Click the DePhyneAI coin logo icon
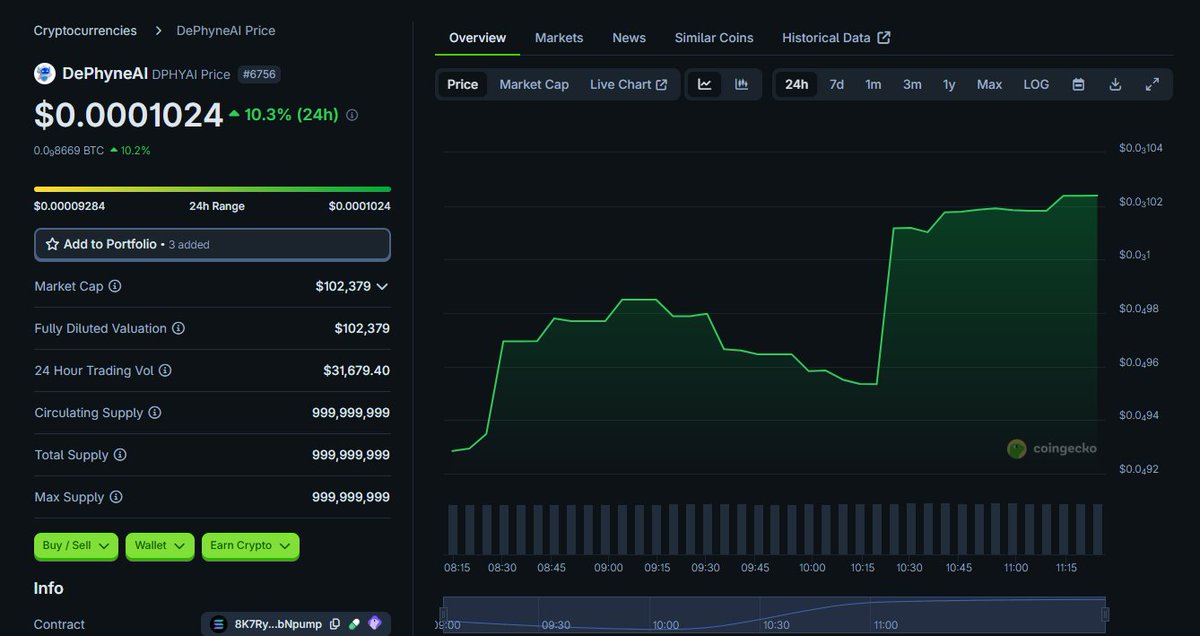Screen dimensions: 1200x636 click(x=44, y=73)
